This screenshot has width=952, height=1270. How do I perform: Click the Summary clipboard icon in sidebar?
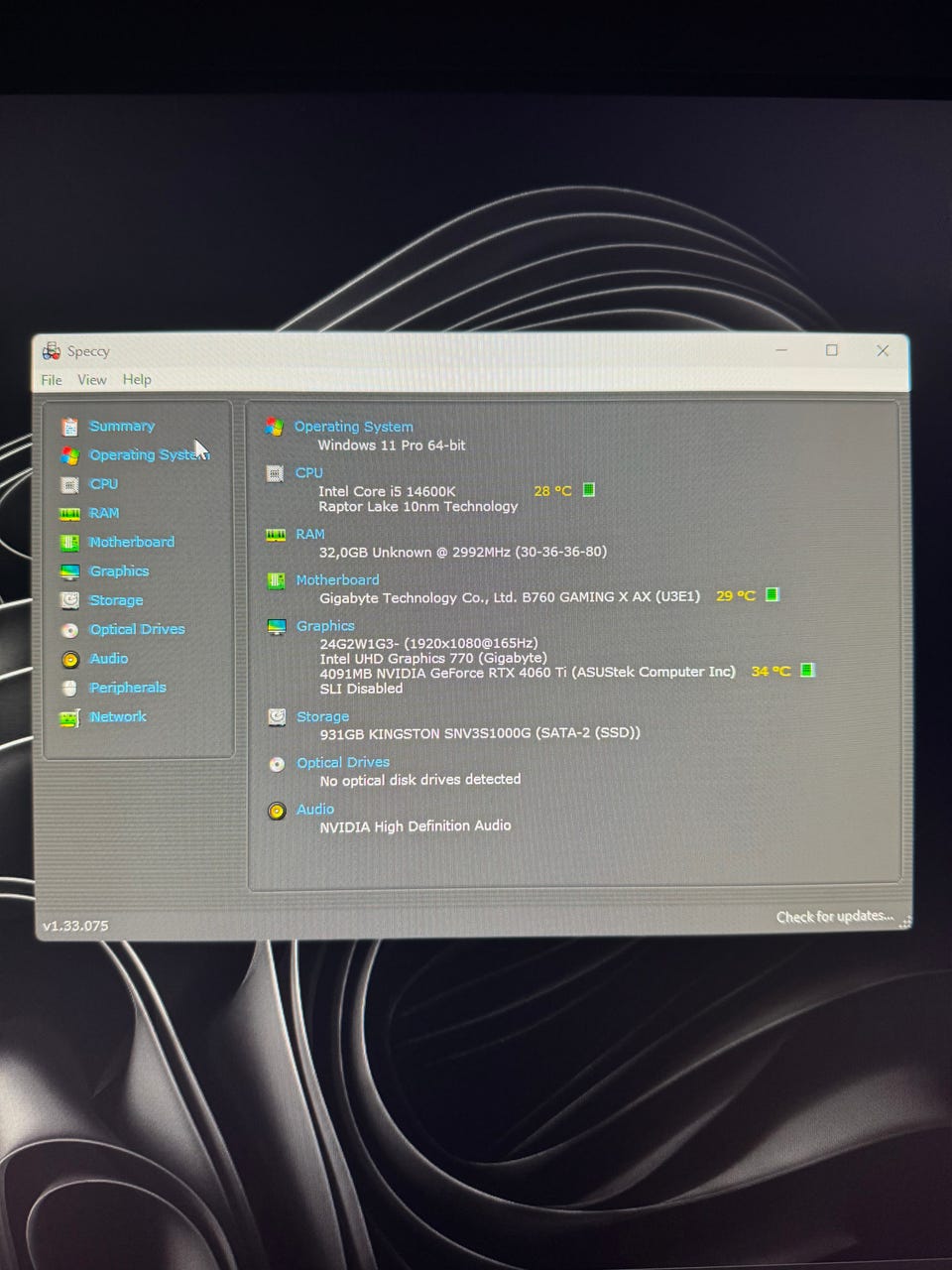point(69,427)
